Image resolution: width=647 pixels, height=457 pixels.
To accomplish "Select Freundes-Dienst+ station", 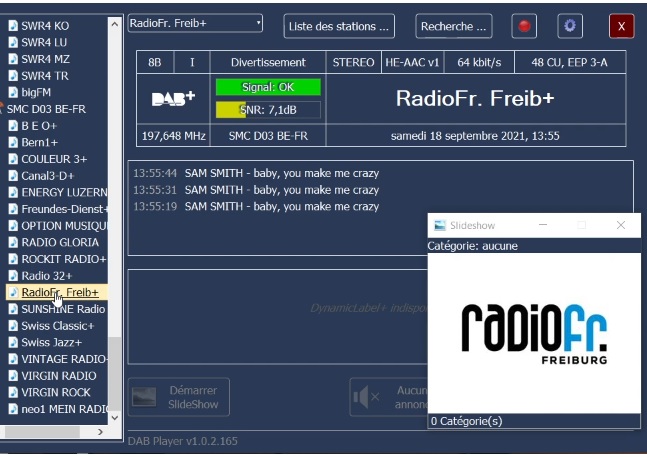I will (64, 209).
